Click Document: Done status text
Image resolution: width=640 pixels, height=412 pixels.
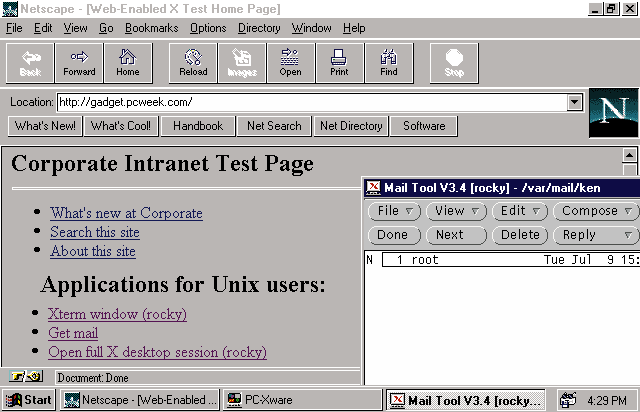click(x=93, y=378)
